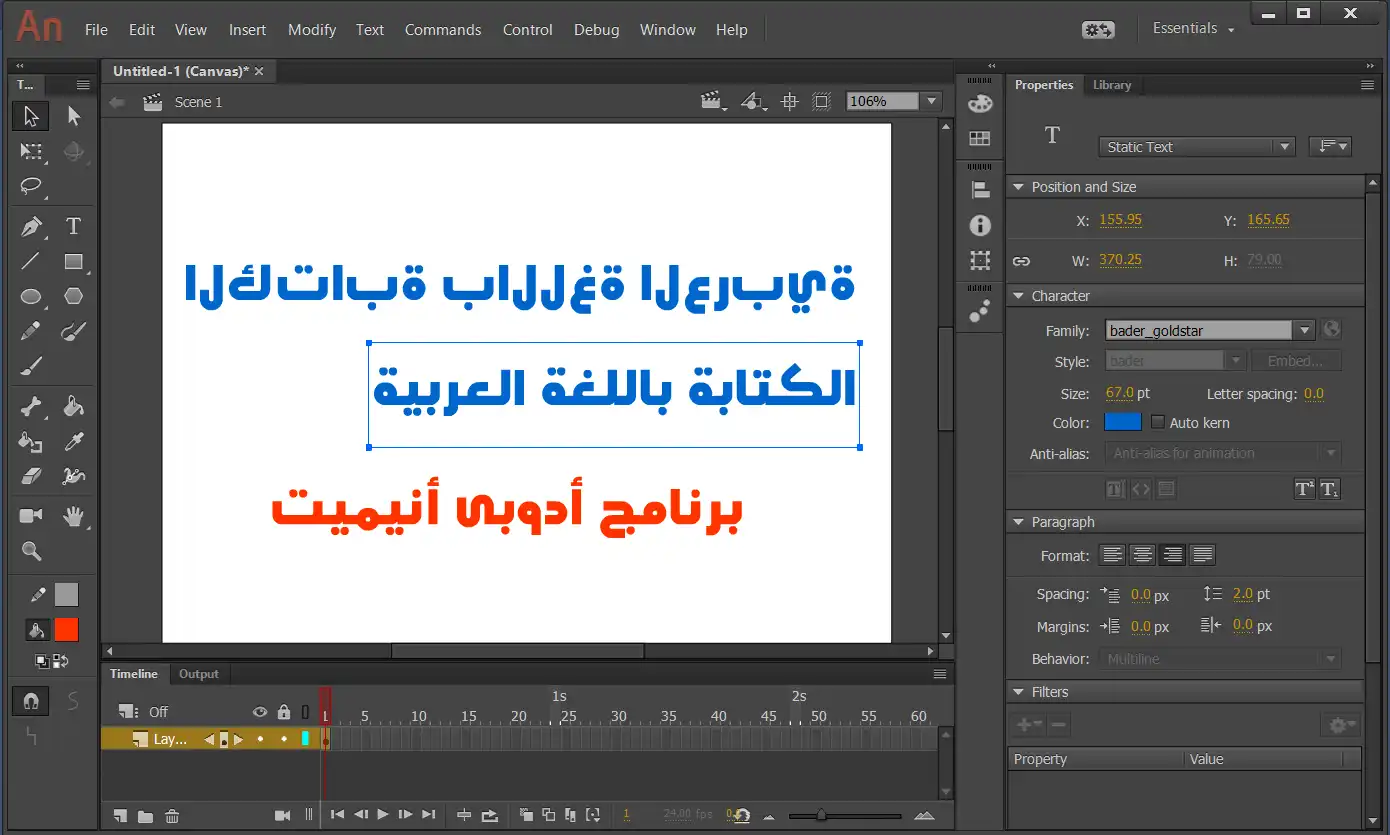Collapse the Paragraph section
Screen dimensions: 1390x835
click(x=1019, y=522)
